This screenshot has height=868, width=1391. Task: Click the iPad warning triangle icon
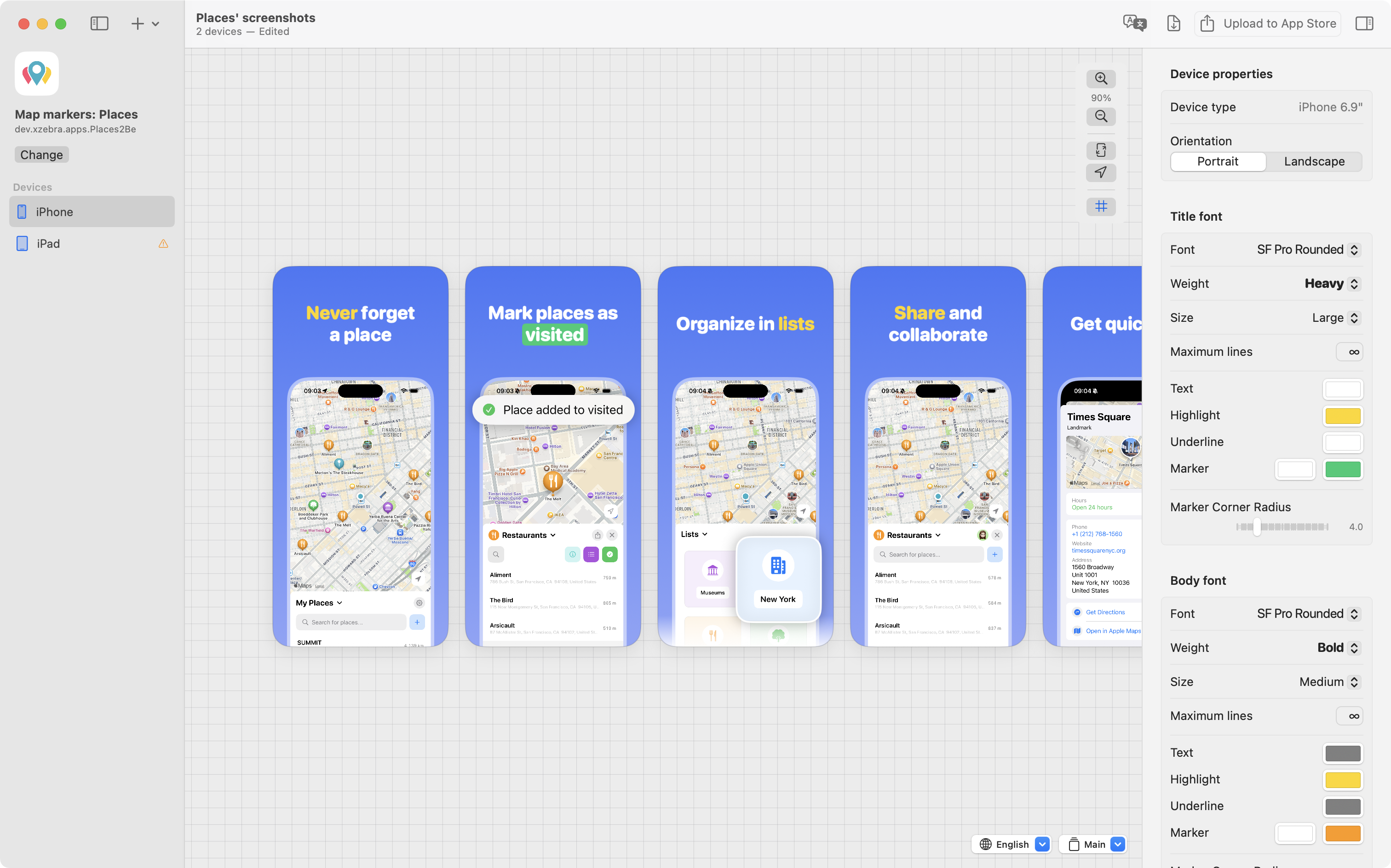coord(163,243)
